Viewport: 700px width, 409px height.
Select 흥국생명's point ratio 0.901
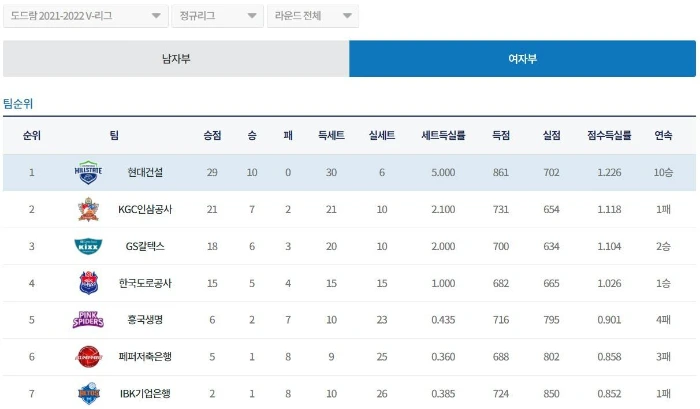[x=609, y=320]
